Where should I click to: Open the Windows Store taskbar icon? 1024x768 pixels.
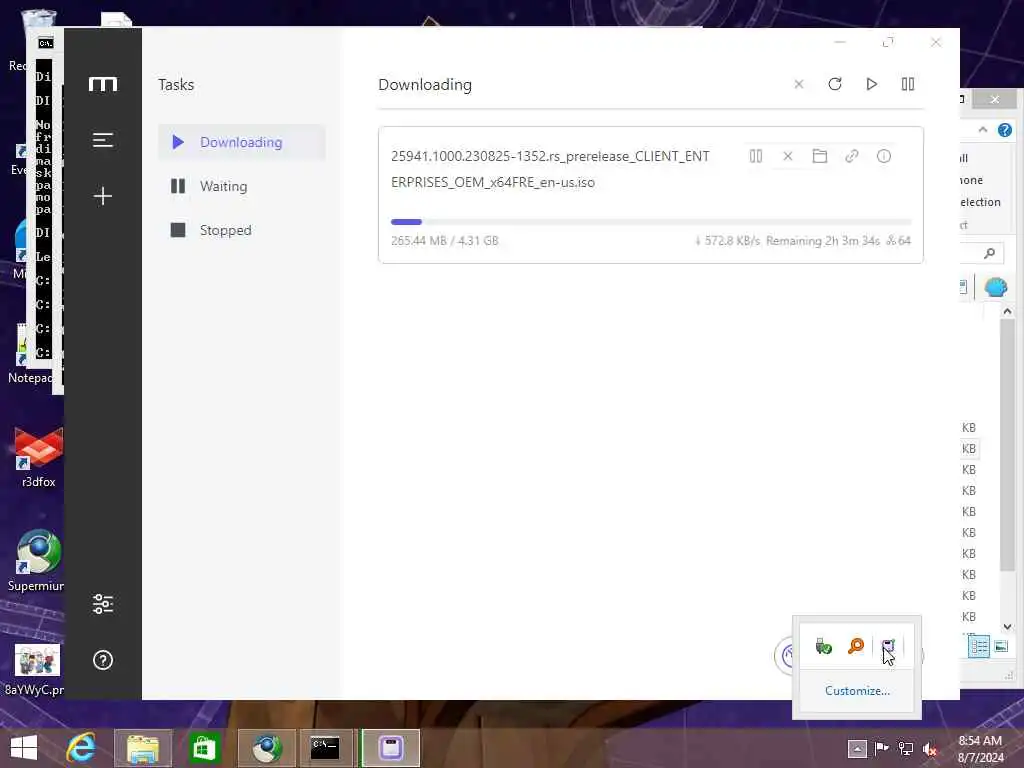(x=204, y=748)
